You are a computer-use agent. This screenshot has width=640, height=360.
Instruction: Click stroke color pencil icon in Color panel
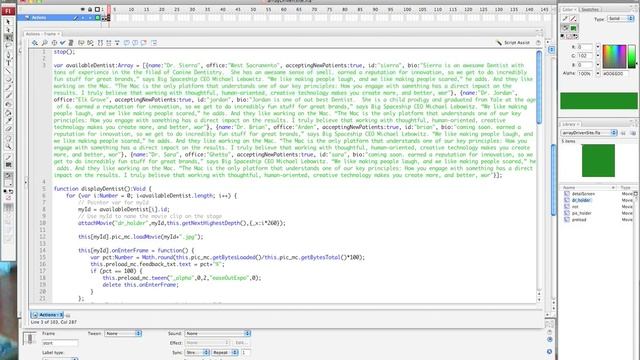coord(565,18)
